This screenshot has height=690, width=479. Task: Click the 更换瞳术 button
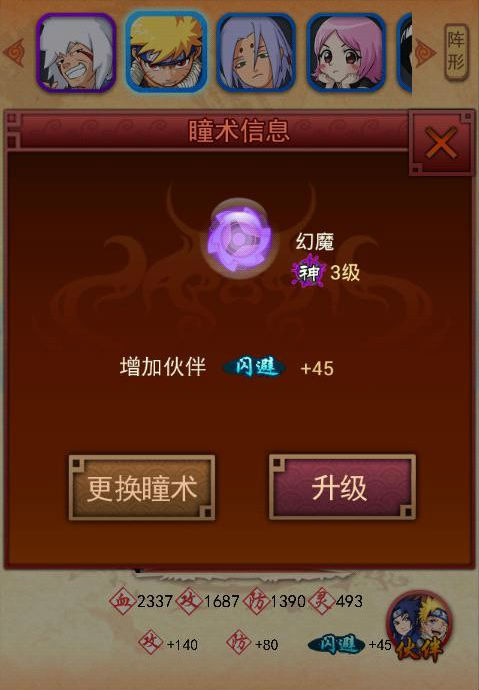142,488
